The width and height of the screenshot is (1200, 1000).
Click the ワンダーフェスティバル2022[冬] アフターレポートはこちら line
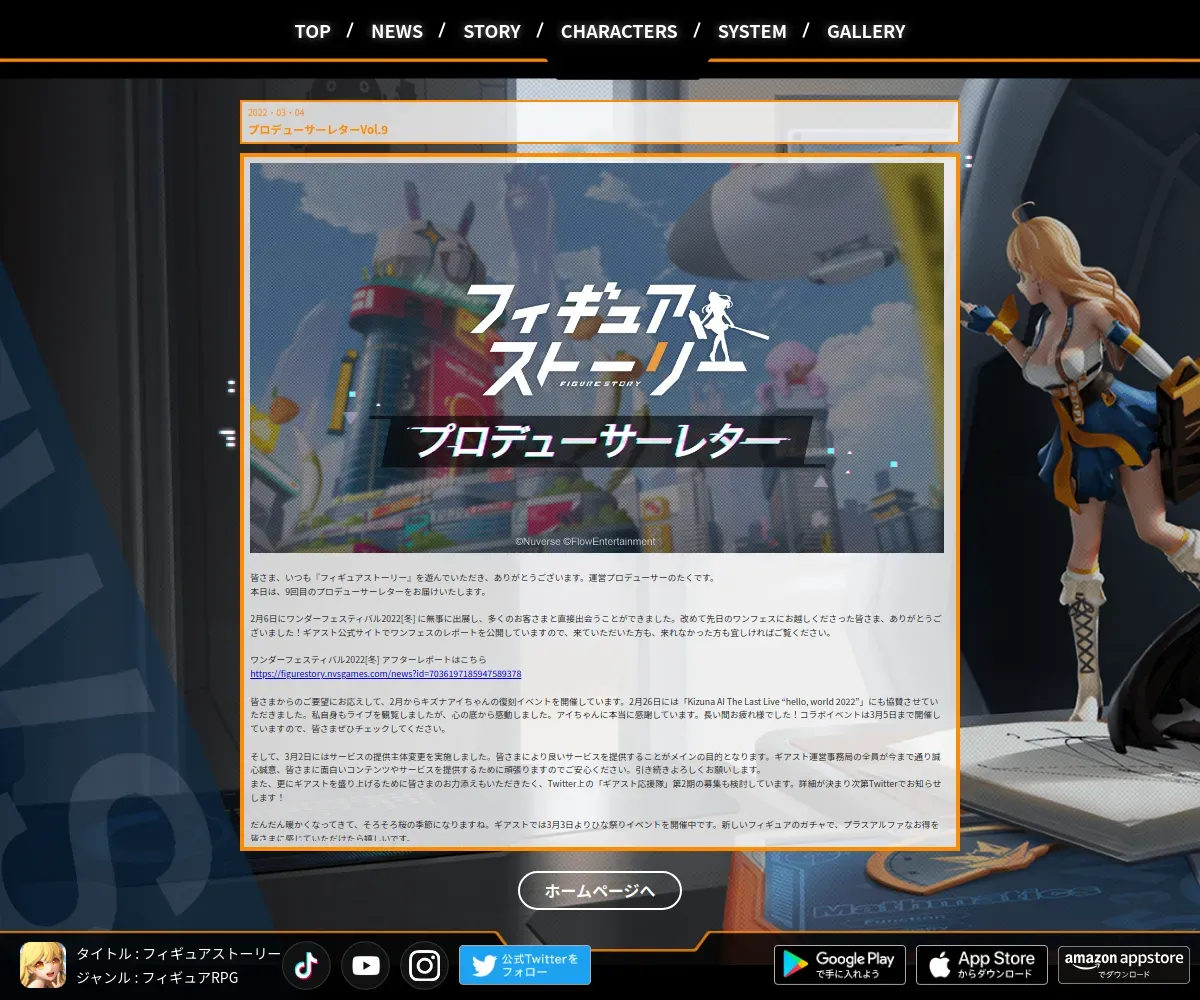tap(368, 660)
